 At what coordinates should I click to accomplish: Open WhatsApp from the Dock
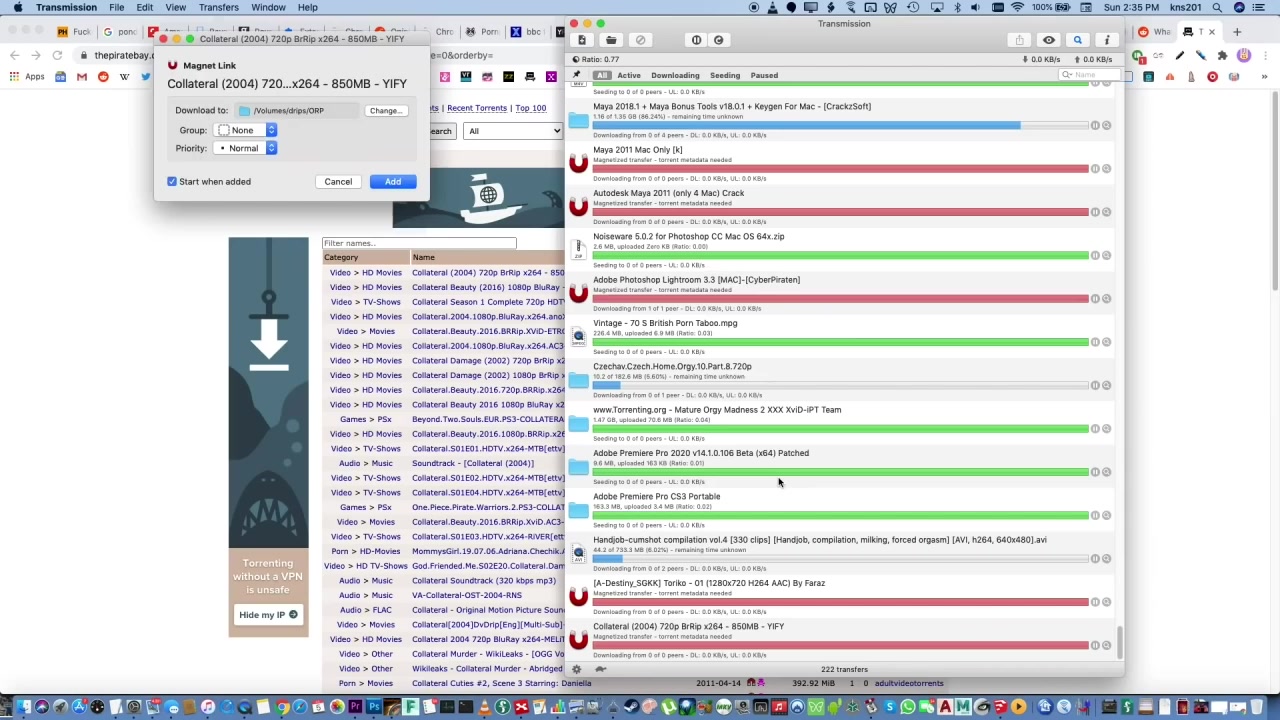(x=907, y=707)
